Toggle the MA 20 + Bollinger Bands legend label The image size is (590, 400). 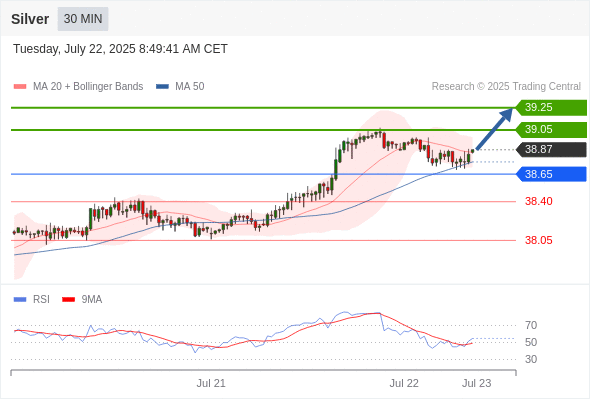coord(88,87)
